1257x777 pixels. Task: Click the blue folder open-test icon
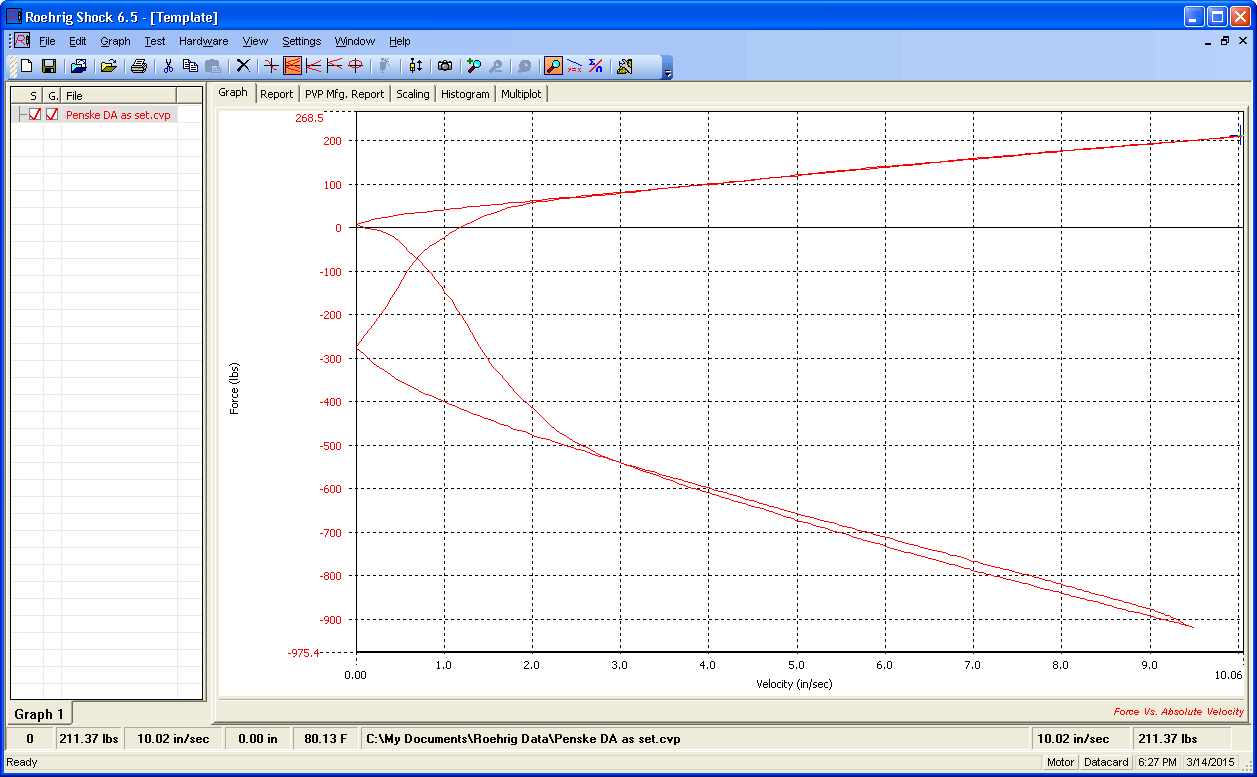point(78,66)
